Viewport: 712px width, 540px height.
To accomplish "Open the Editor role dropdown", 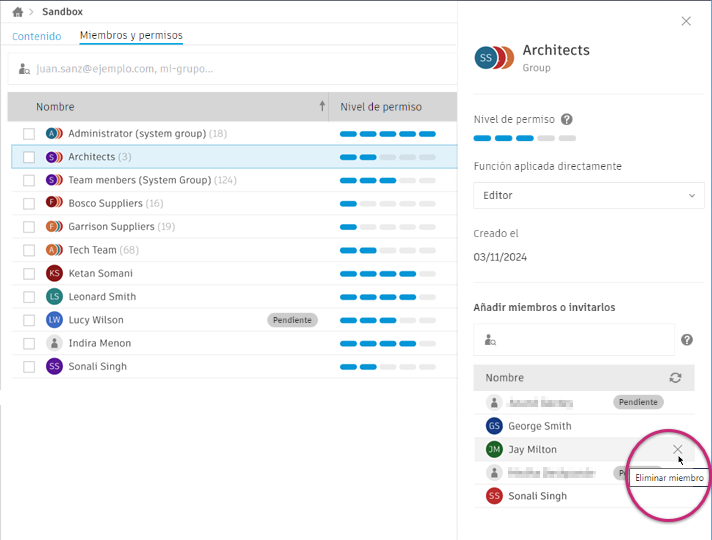I will tap(588, 195).
